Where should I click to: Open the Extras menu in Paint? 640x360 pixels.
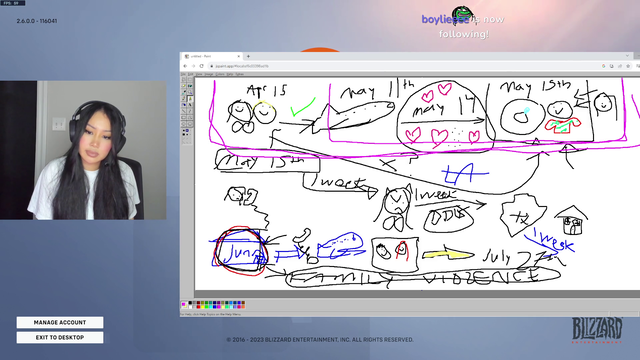[240, 74]
